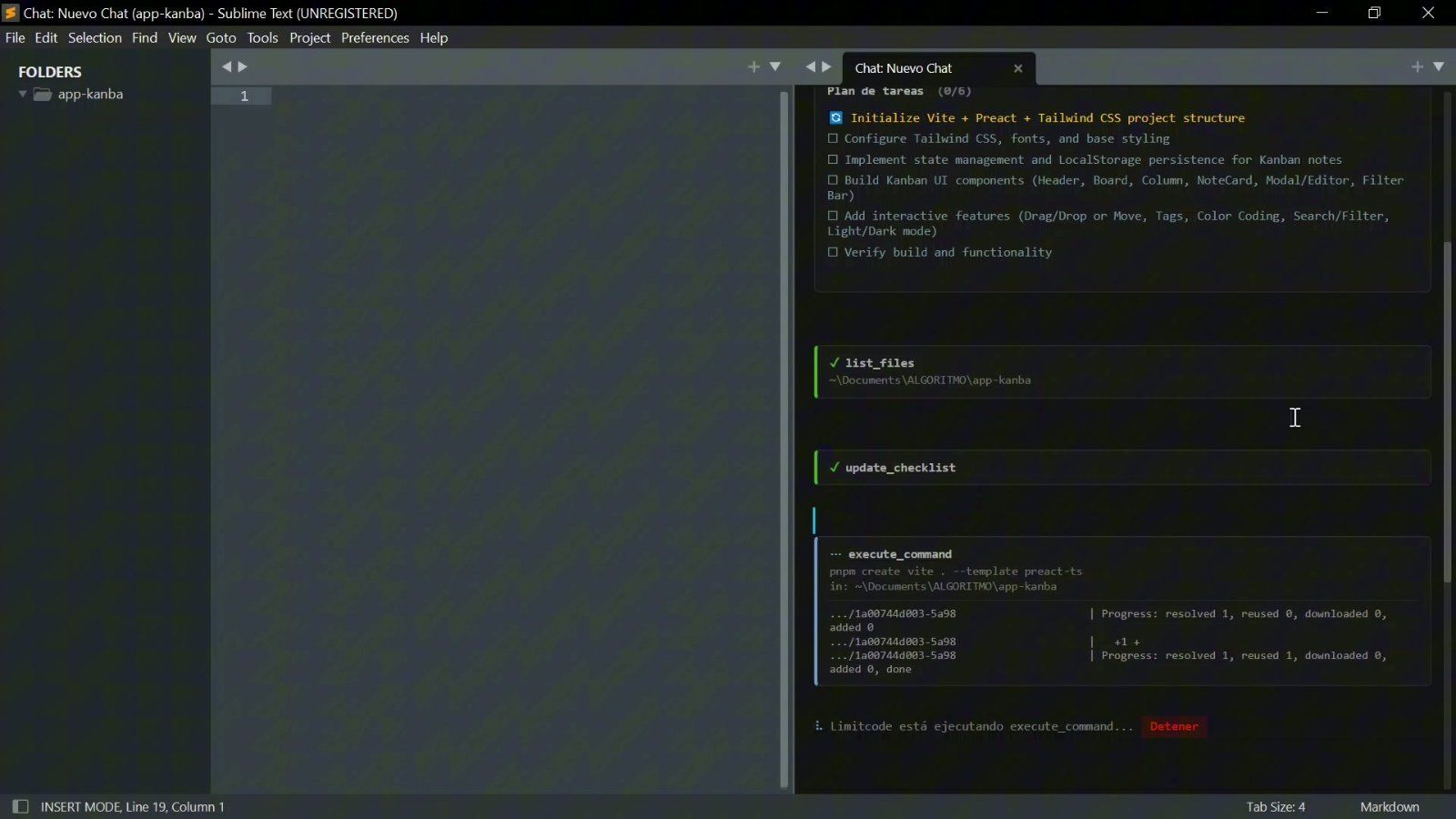The image size is (1456, 819).
Task: Open the Goto menu
Action: (x=221, y=37)
